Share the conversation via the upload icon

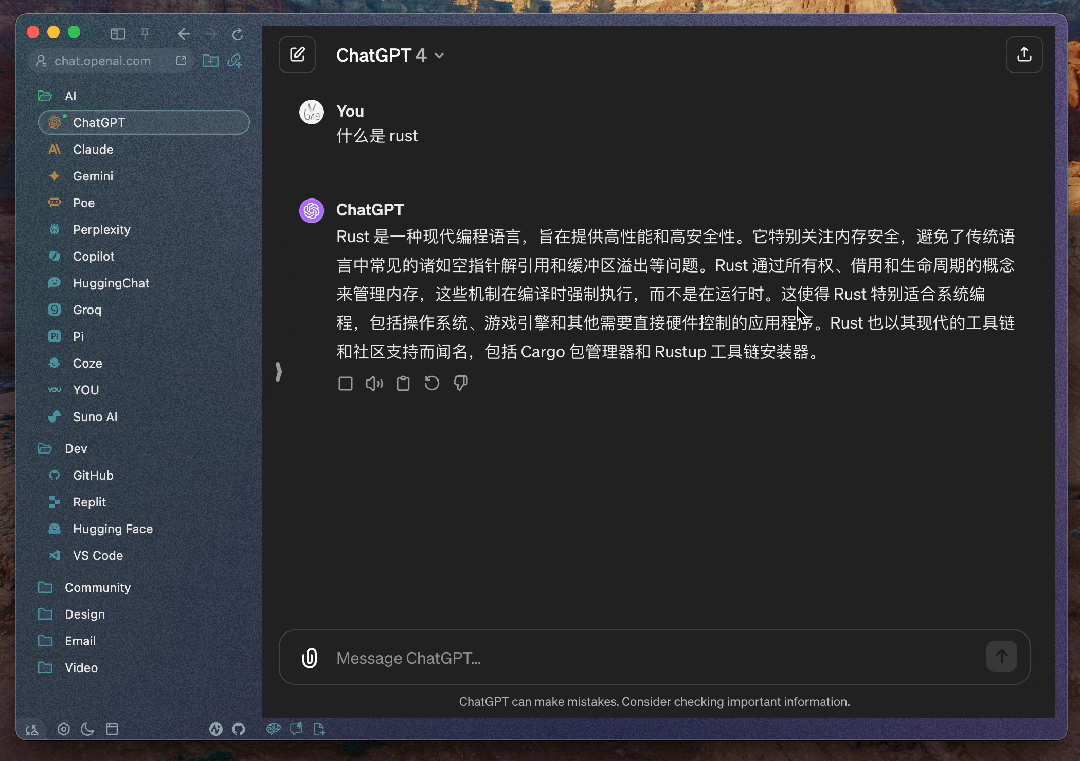(1024, 54)
